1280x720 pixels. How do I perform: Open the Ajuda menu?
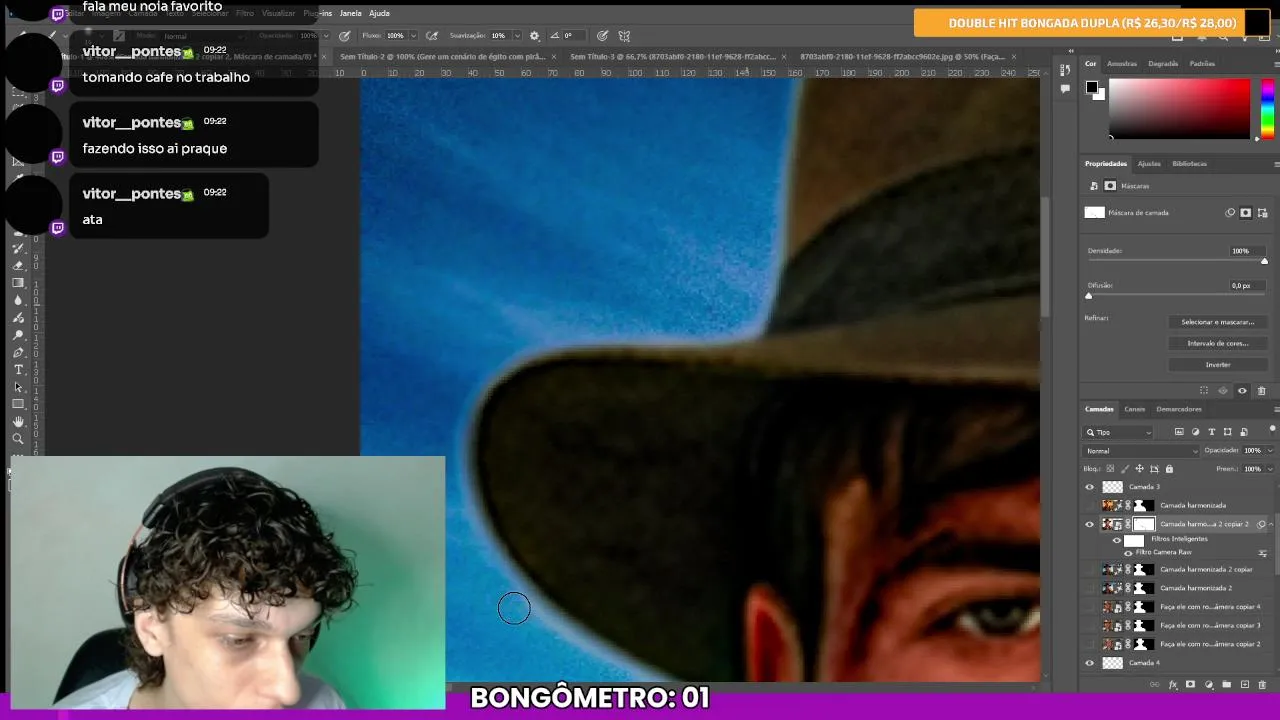click(379, 14)
